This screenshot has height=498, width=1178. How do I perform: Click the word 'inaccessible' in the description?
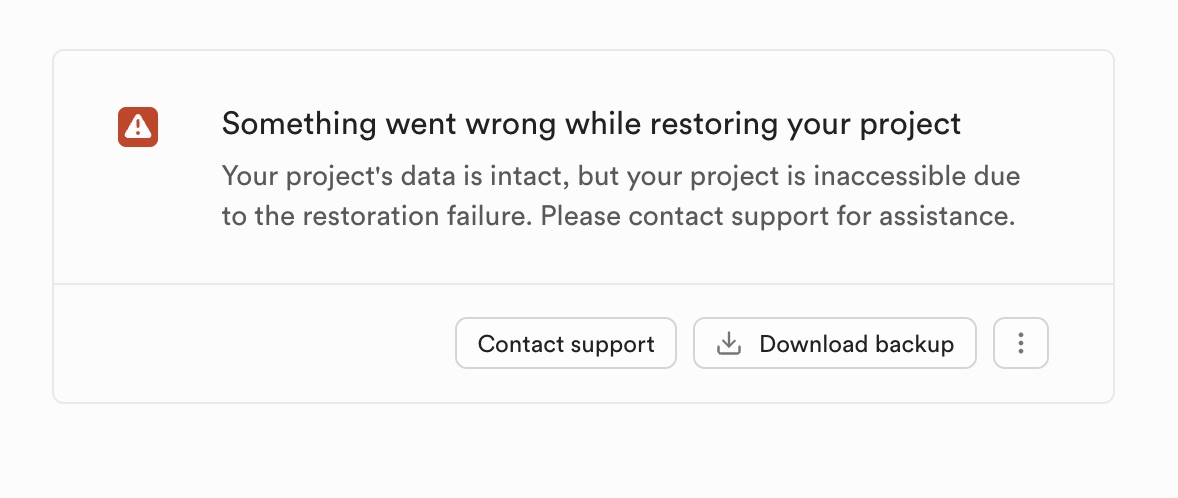coord(896,179)
